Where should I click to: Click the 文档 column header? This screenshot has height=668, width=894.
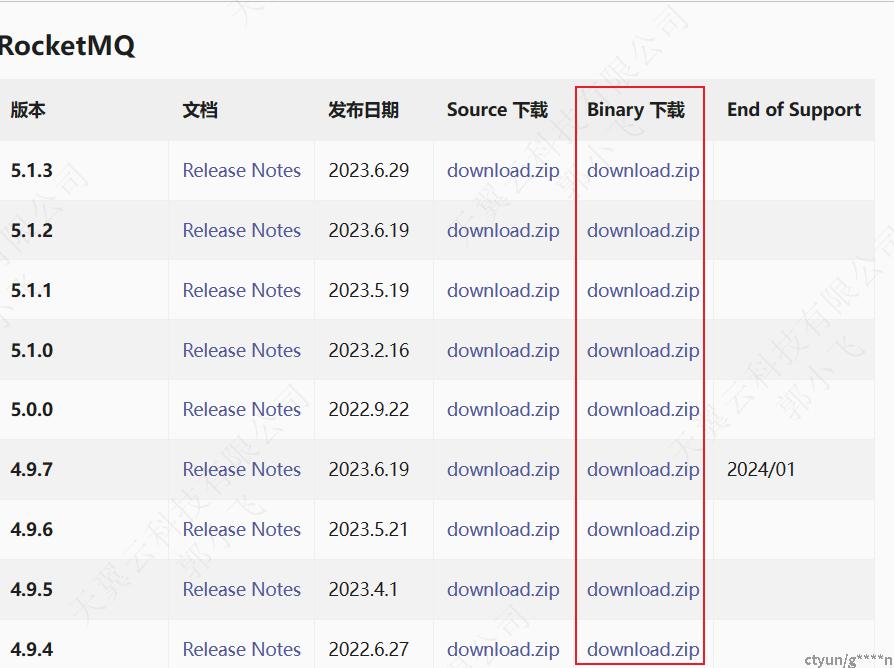[x=200, y=109]
